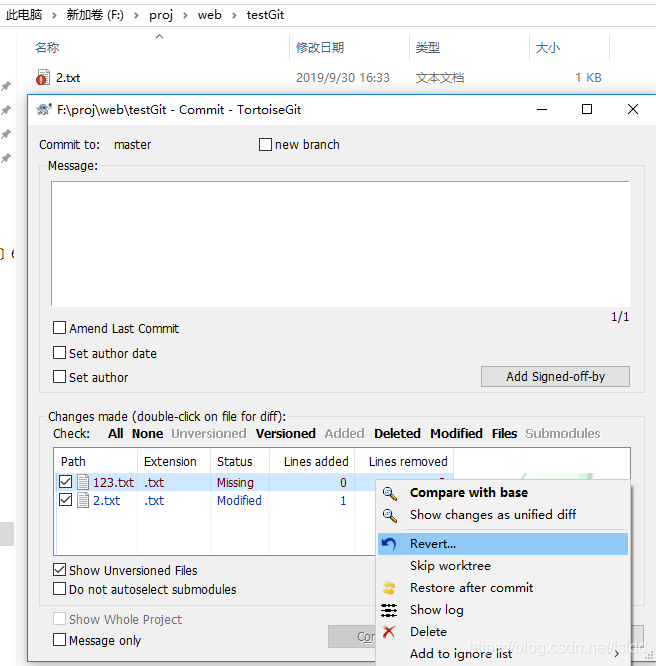The image size is (656, 666).
Task: Select Skip worktree menu entry
Action: click(x=503, y=566)
